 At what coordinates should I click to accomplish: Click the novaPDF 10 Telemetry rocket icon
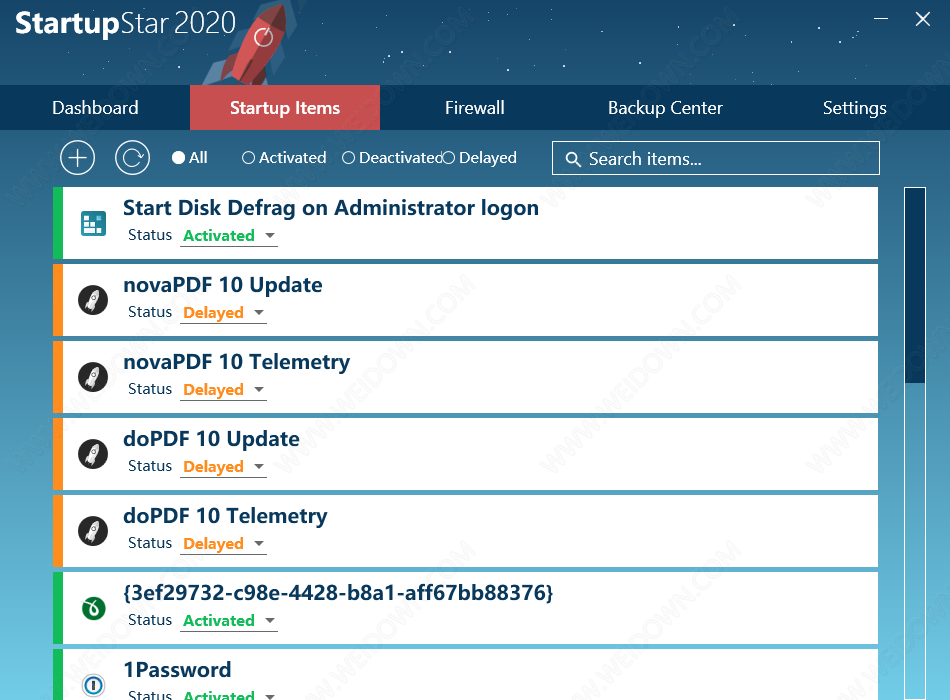pyautogui.click(x=93, y=377)
